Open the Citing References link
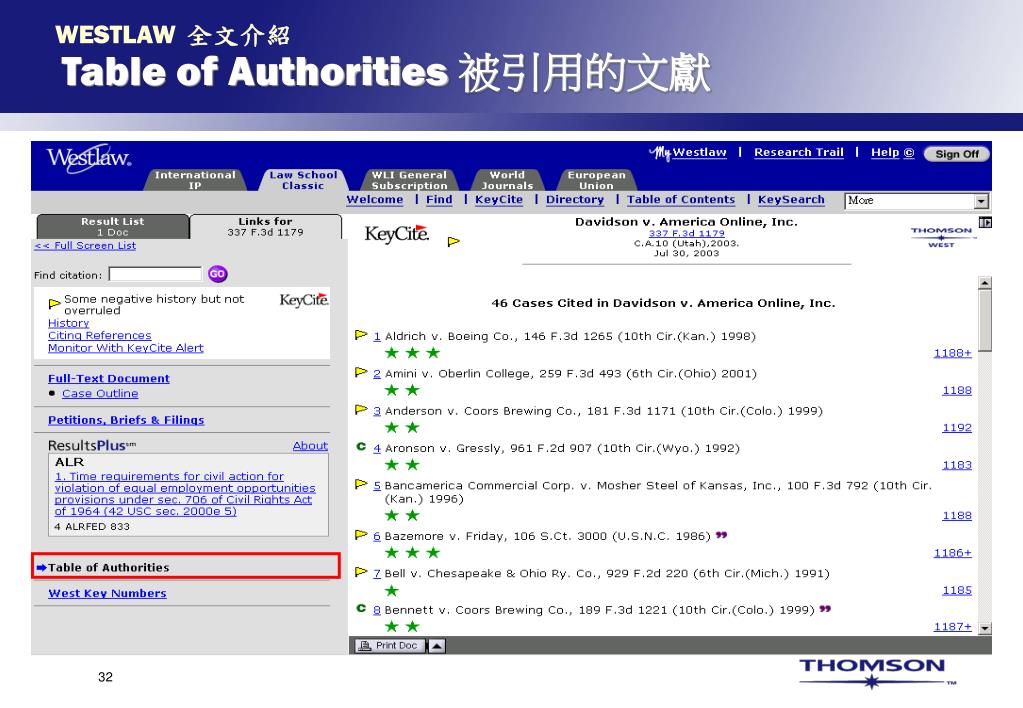Viewport: 1023px width, 708px height. (100, 335)
